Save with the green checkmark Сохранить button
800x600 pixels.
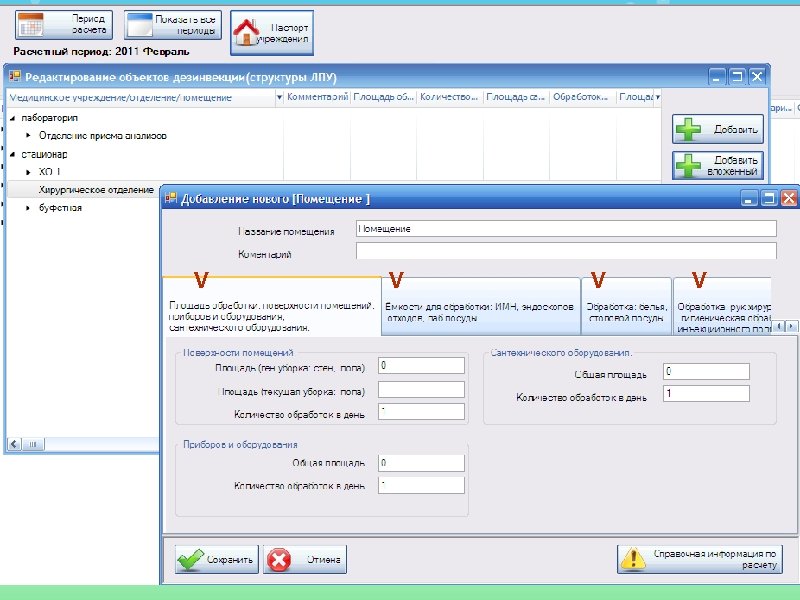coord(217,560)
